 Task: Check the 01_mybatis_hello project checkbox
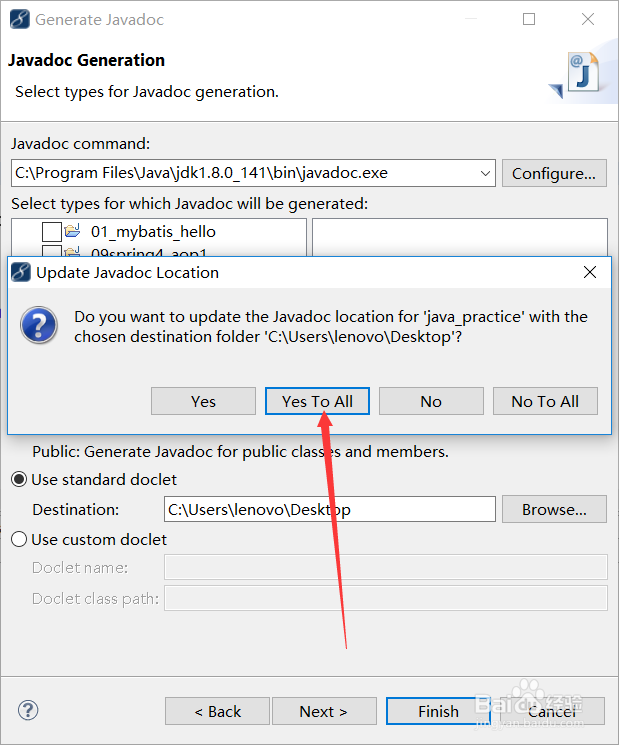[52, 232]
